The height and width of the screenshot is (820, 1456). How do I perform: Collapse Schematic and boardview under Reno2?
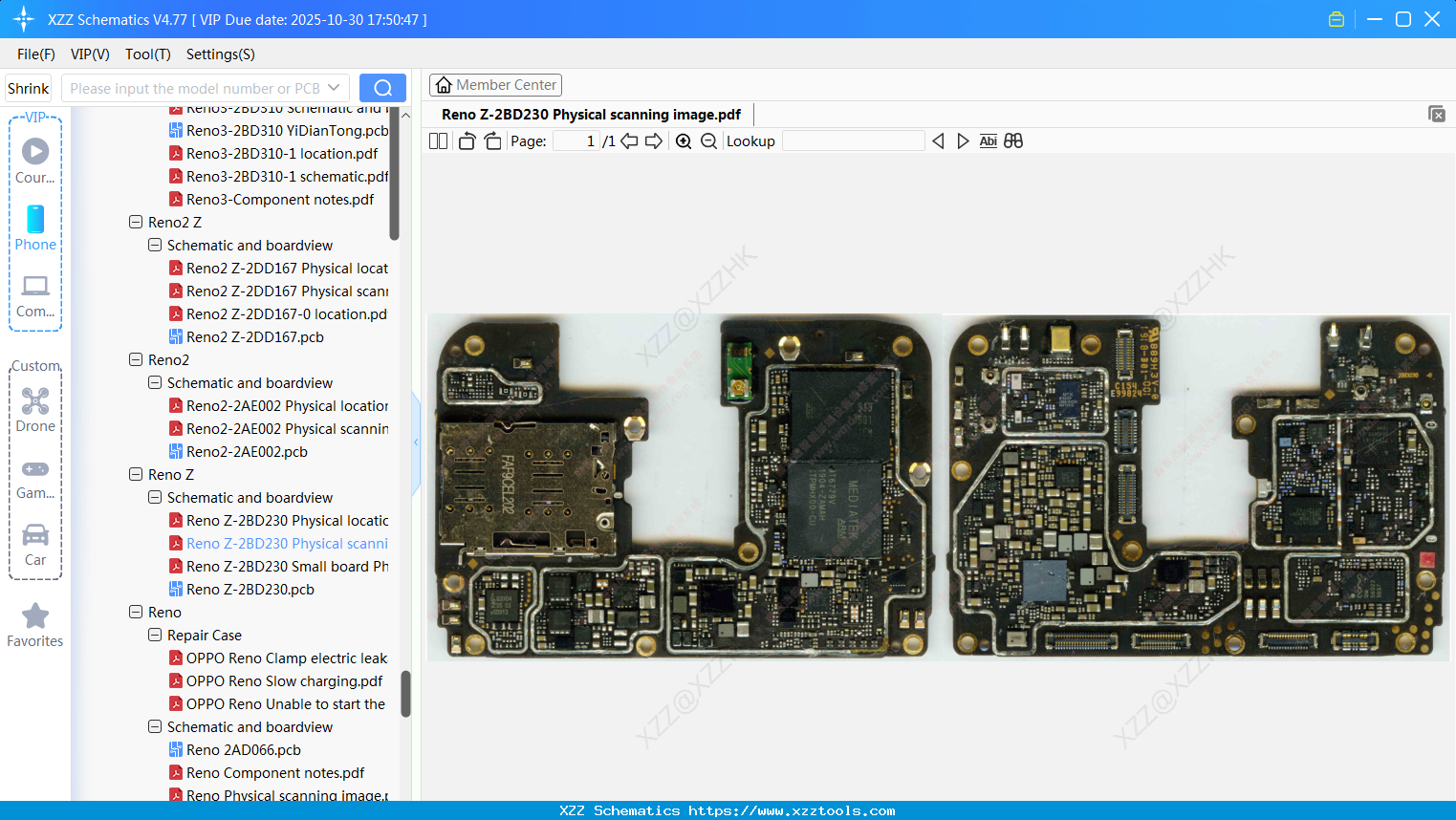pyautogui.click(x=155, y=382)
